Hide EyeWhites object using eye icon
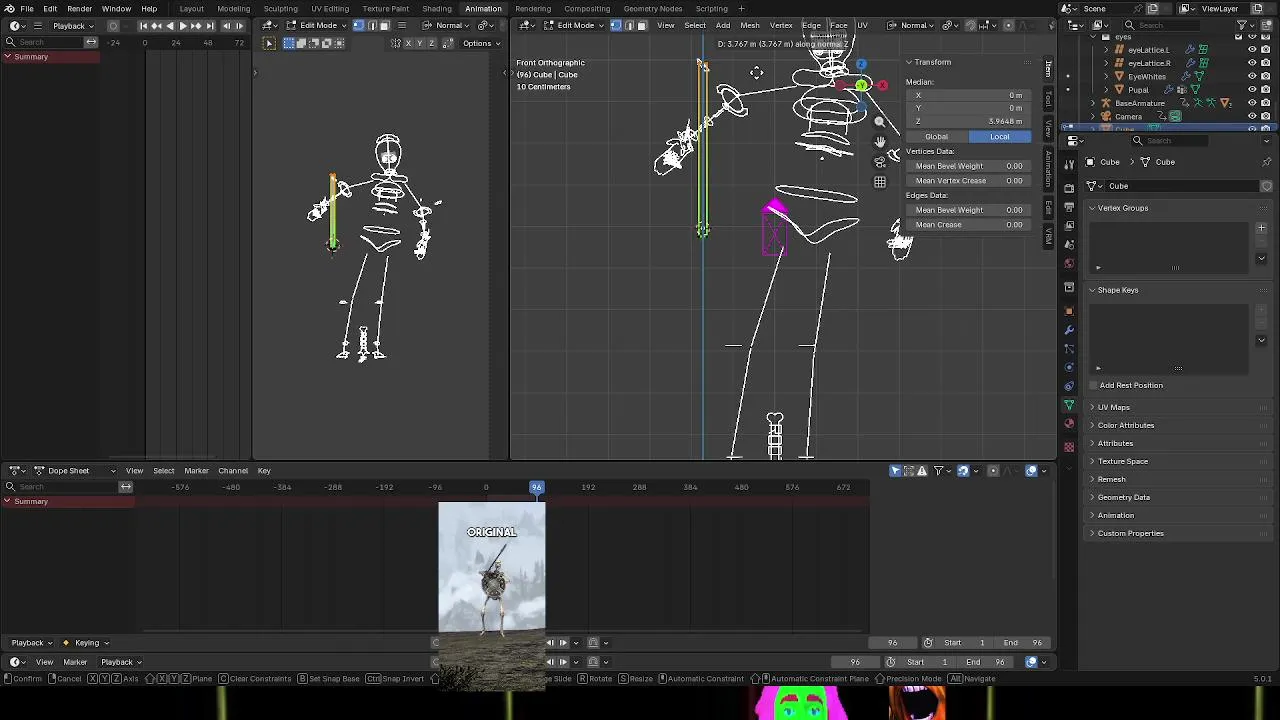The height and width of the screenshot is (720, 1280). [x=1252, y=76]
